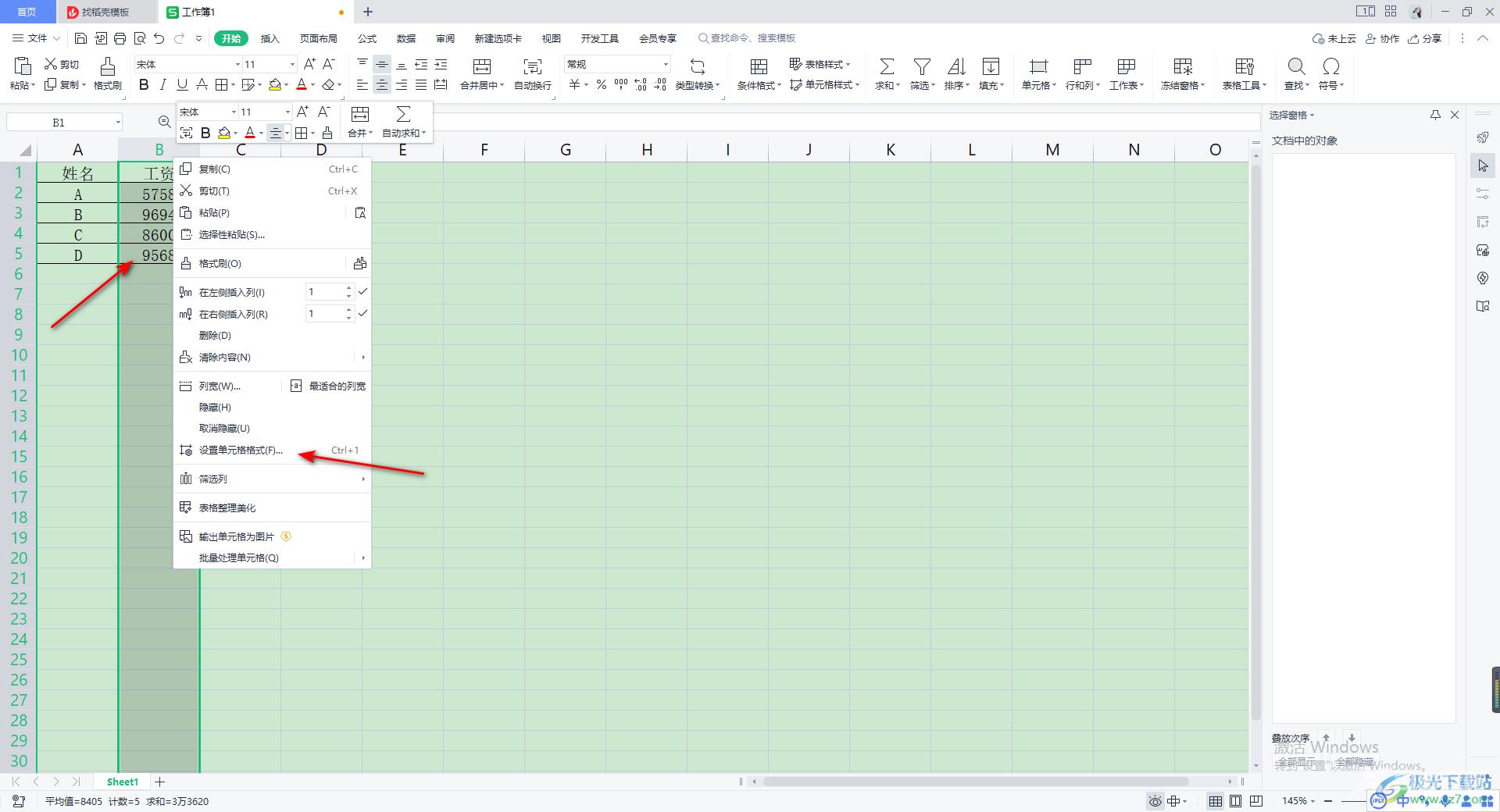Click the Sum (求和) icon
The width and height of the screenshot is (1500, 812).
887,66
